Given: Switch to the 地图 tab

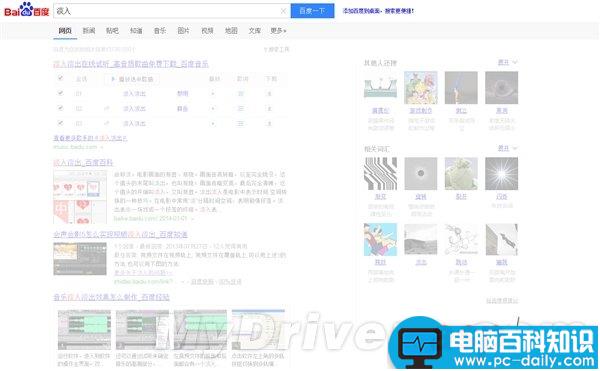Looking at the screenshot, I should (231, 31).
